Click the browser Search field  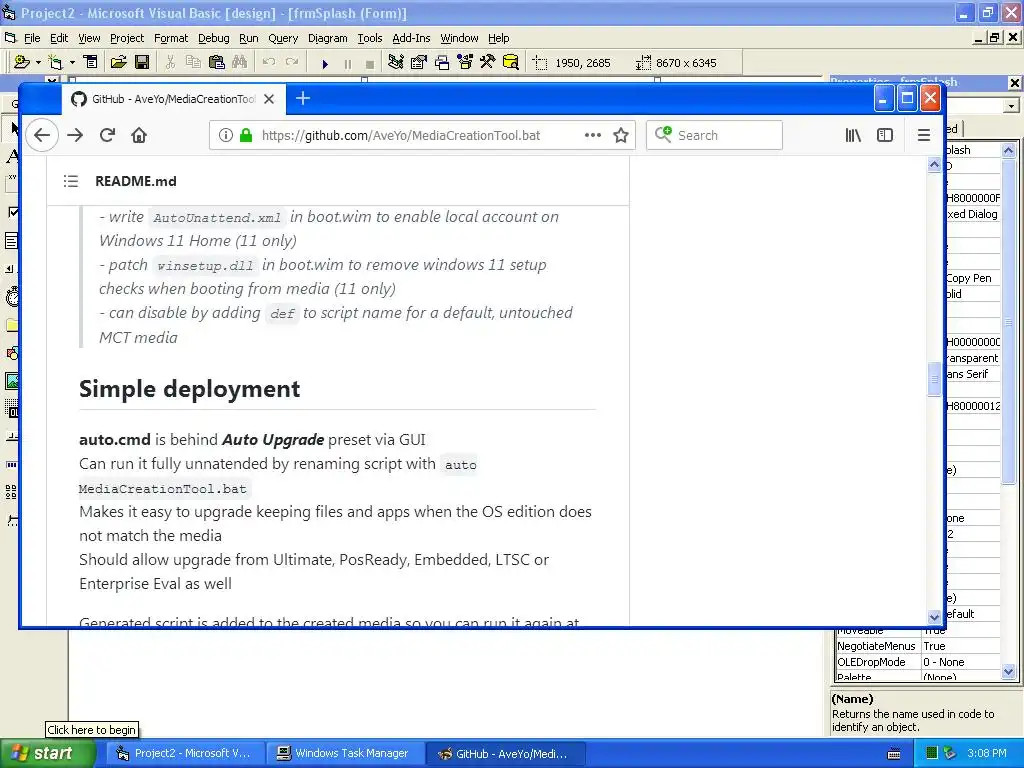point(714,135)
